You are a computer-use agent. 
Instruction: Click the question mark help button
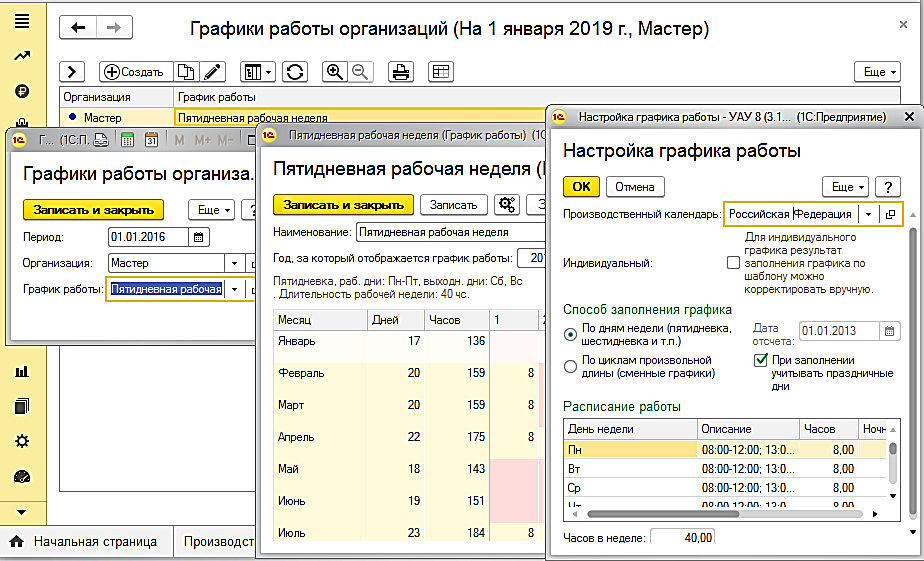click(x=887, y=187)
